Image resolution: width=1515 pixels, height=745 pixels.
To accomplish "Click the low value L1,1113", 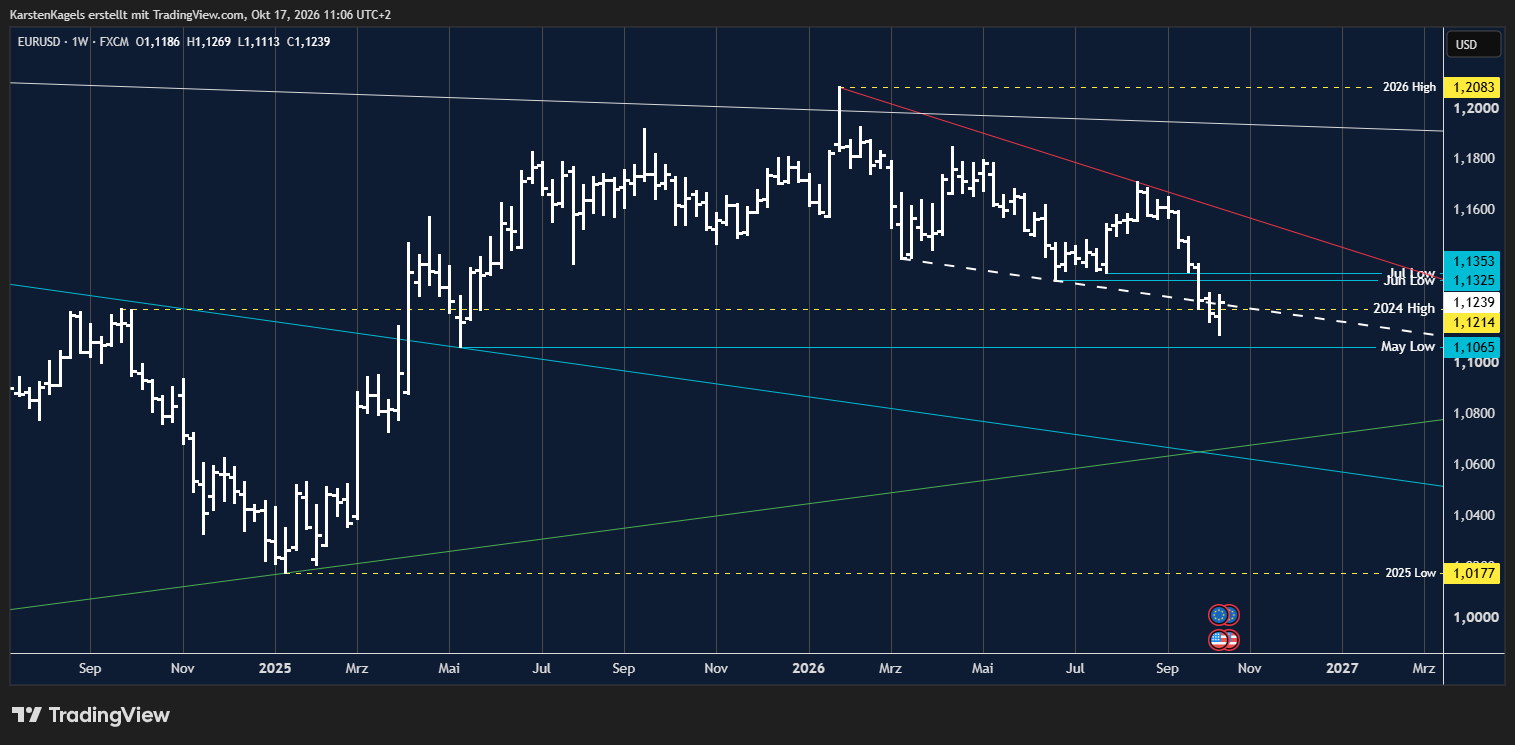I will pyautogui.click(x=258, y=42).
